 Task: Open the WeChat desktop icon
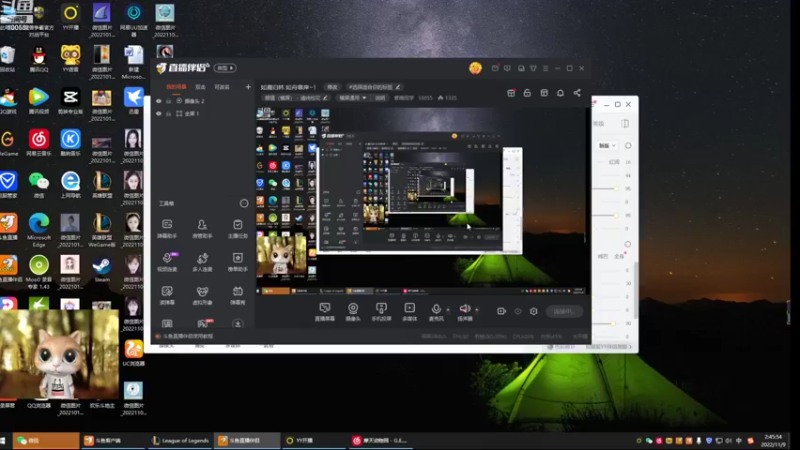[x=39, y=185]
